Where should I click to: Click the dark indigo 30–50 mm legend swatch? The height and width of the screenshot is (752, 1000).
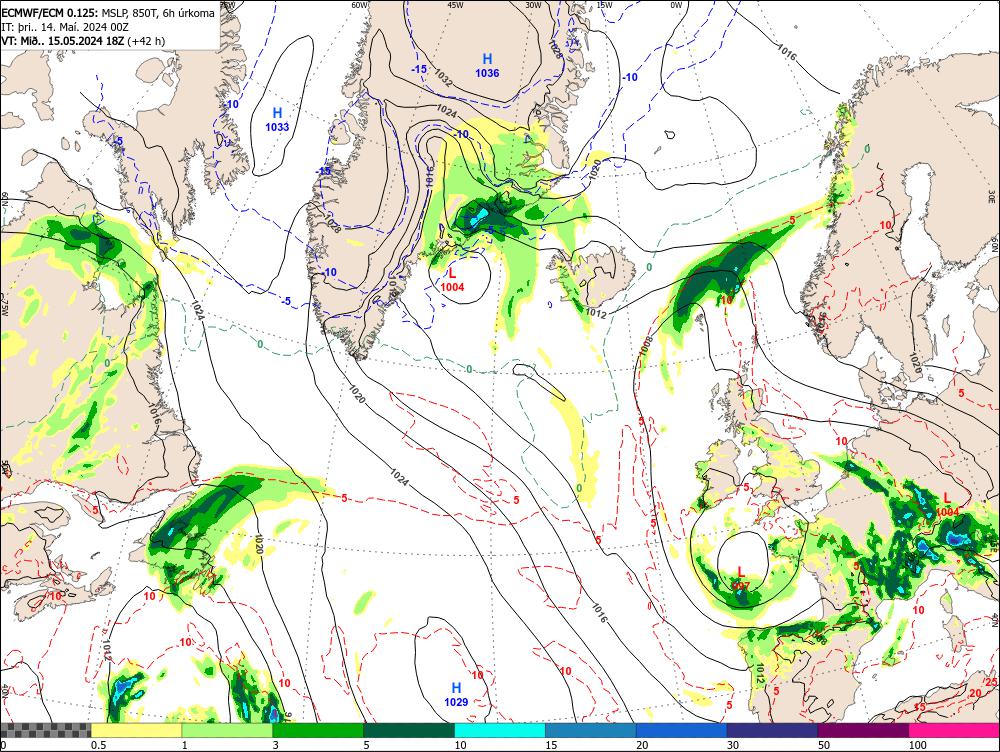point(772,730)
